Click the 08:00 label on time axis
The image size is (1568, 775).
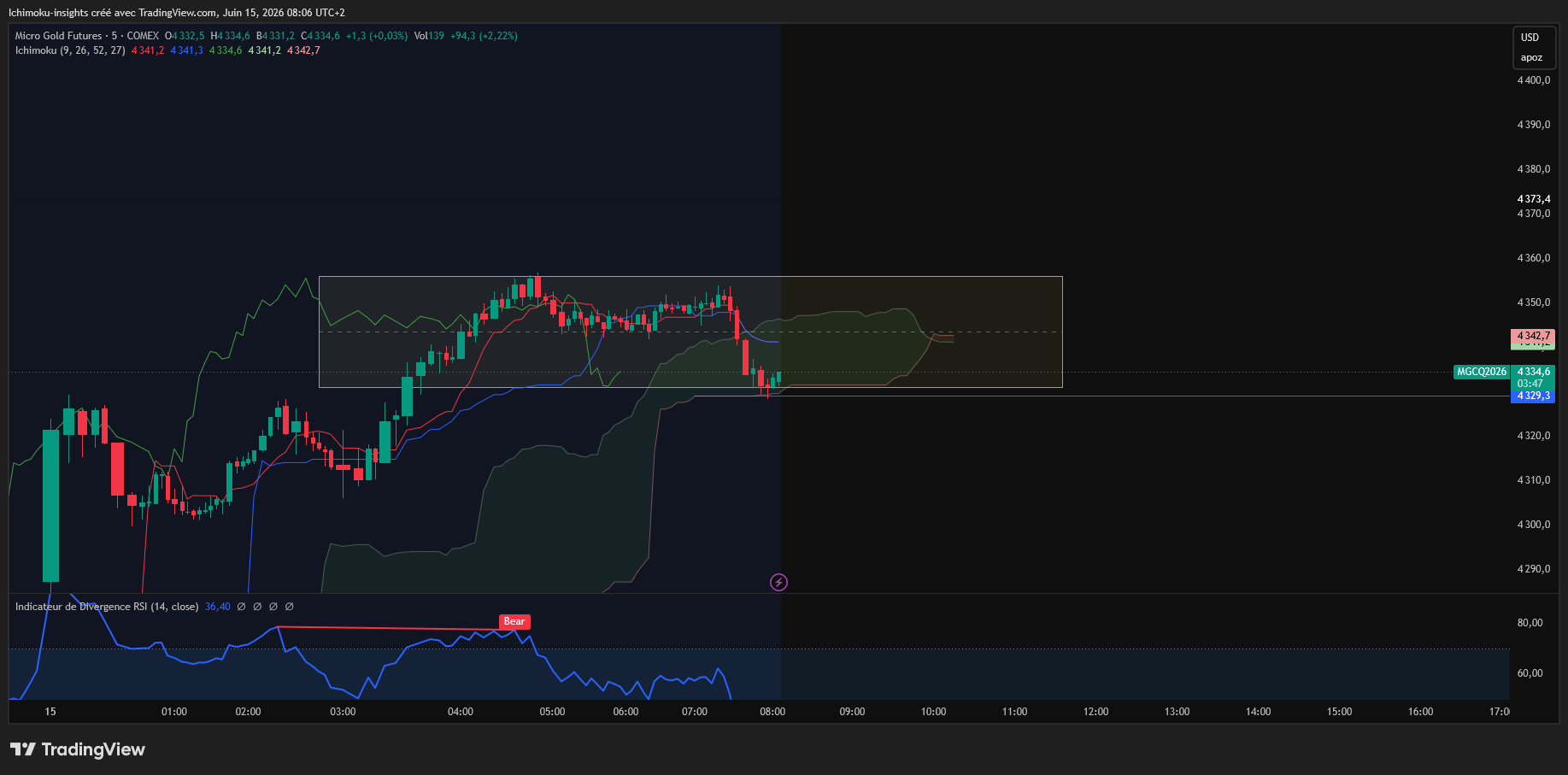[772, 712]
